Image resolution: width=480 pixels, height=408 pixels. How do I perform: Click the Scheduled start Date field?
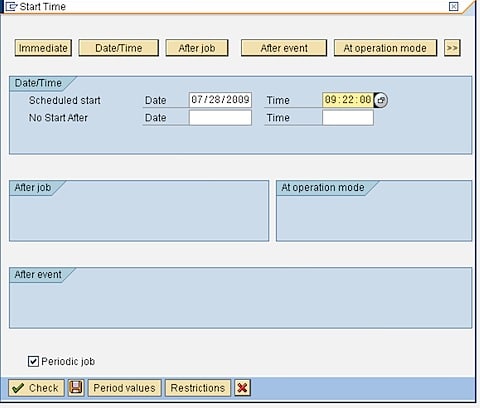click(220, 100)
